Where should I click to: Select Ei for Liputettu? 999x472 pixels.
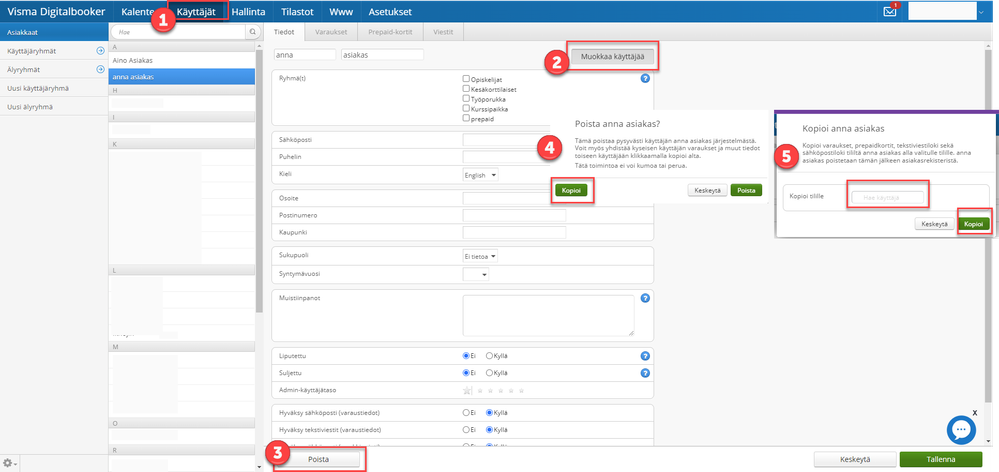[466, 356]
